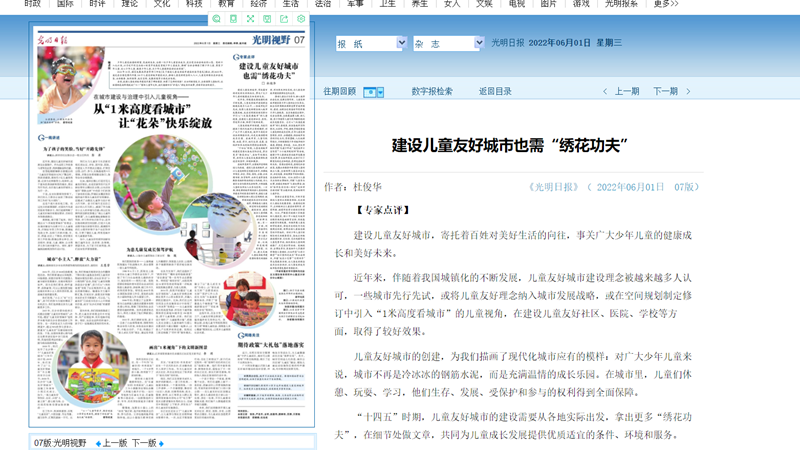The width and height of the screenshot is (800, 450).
Task: Open the 文娱 navigation tab
Action: point(484,4)
